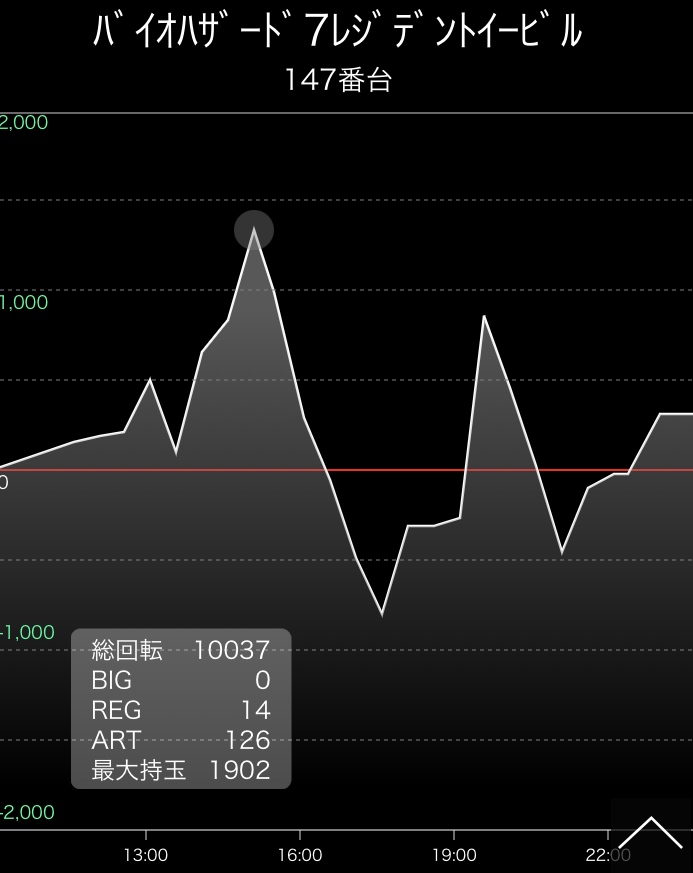The image size is (693, 873).
Task: Click the BIG 0 stat row
Action: click(x=181, y=680)
